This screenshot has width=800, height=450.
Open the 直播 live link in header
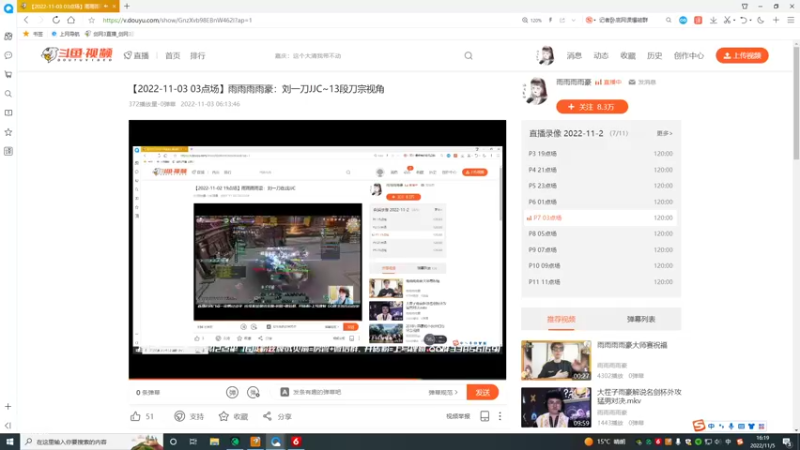(x=136, y=56)
